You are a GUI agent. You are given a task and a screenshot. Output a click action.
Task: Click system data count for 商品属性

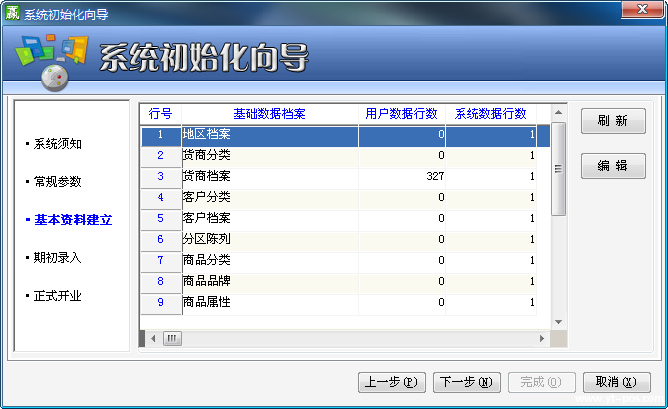coord(491,304)
